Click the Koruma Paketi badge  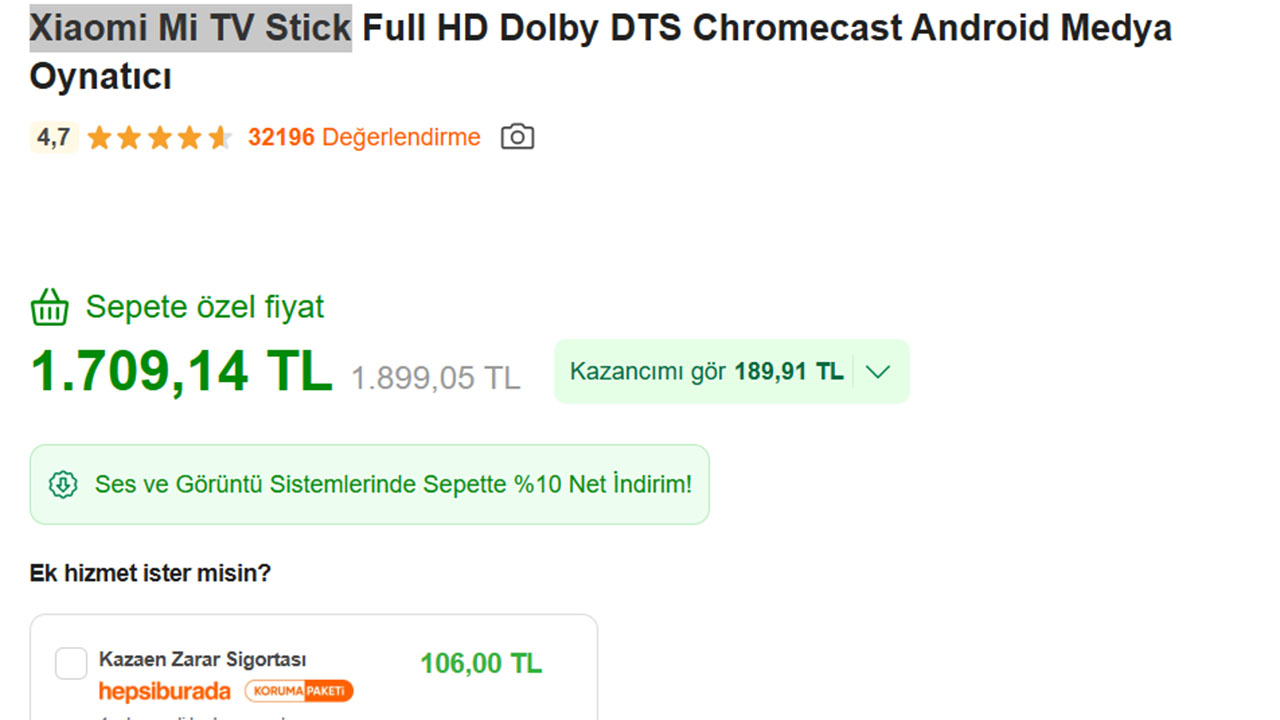click(298, 691)
